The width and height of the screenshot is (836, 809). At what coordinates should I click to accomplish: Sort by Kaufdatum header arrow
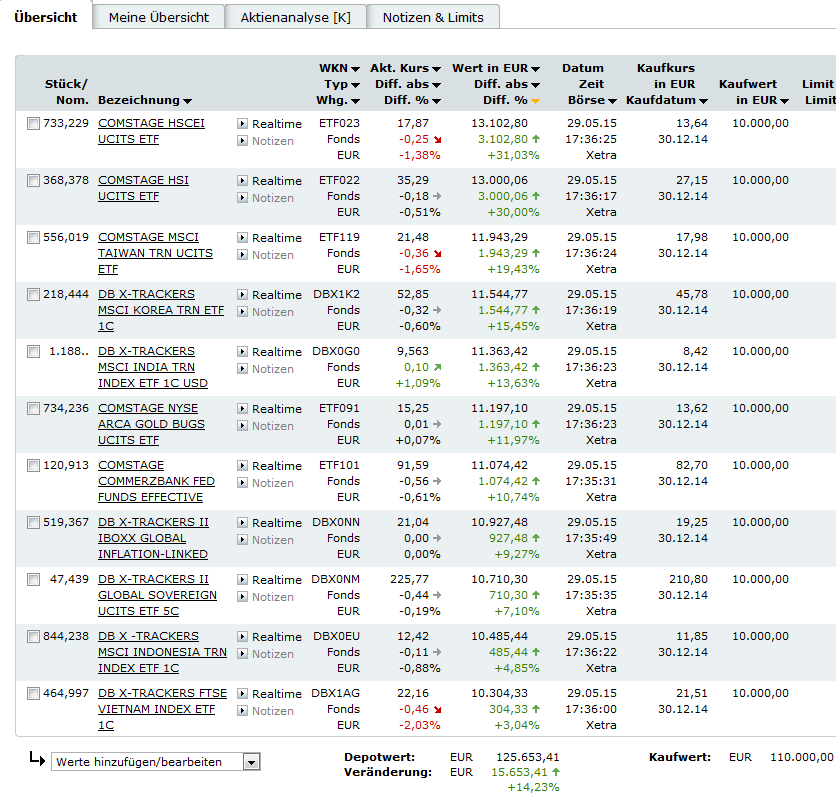pyautogui.click(x=703, y=101)
